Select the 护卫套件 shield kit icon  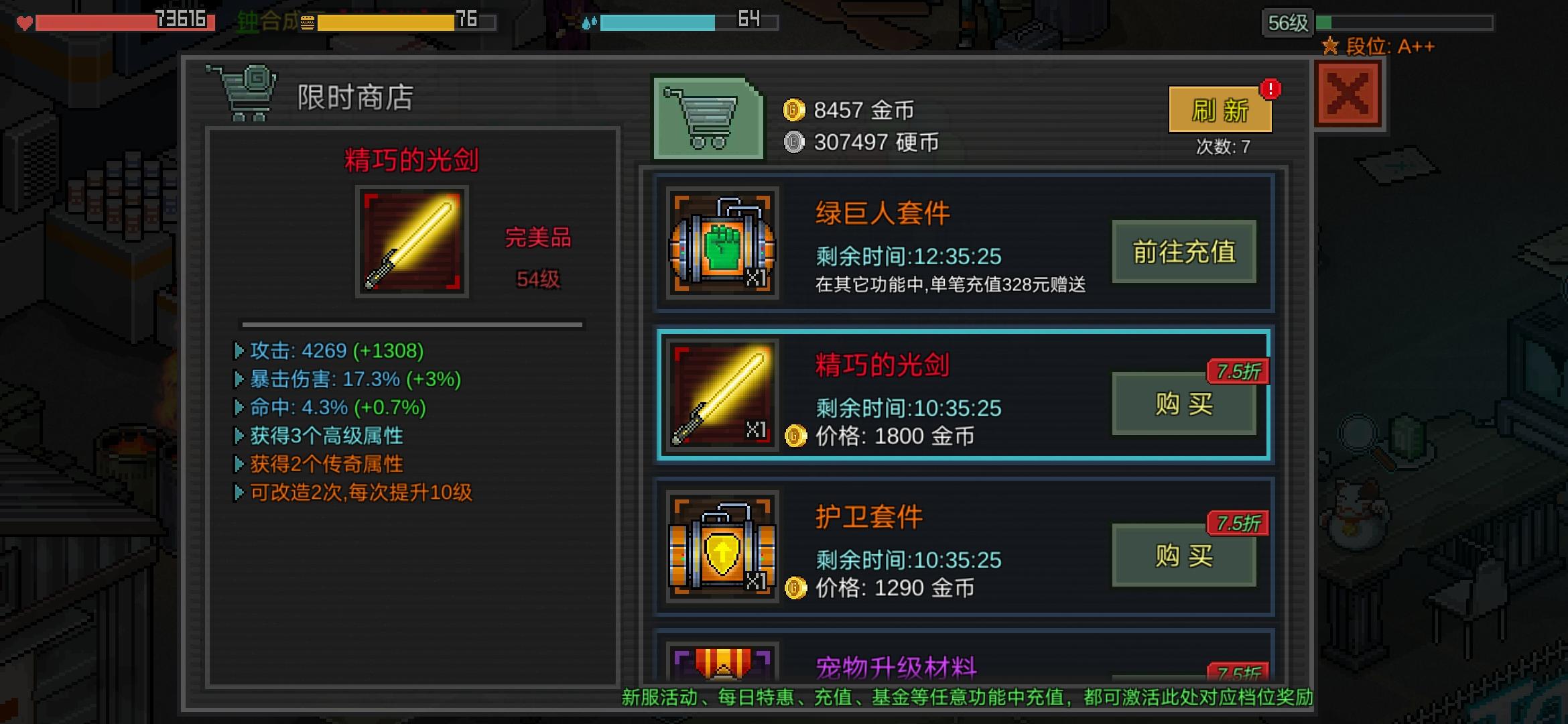722,546
